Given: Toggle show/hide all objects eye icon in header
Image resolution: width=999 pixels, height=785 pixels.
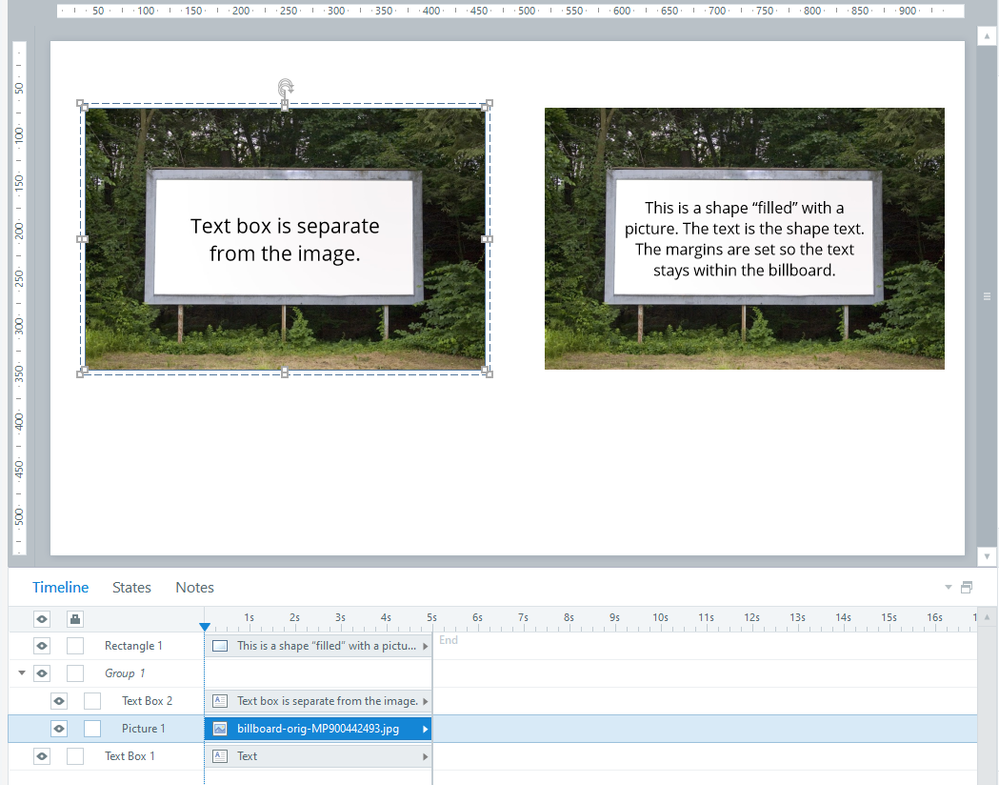Looking at the screenshot, I should click(x=42, y=619).
